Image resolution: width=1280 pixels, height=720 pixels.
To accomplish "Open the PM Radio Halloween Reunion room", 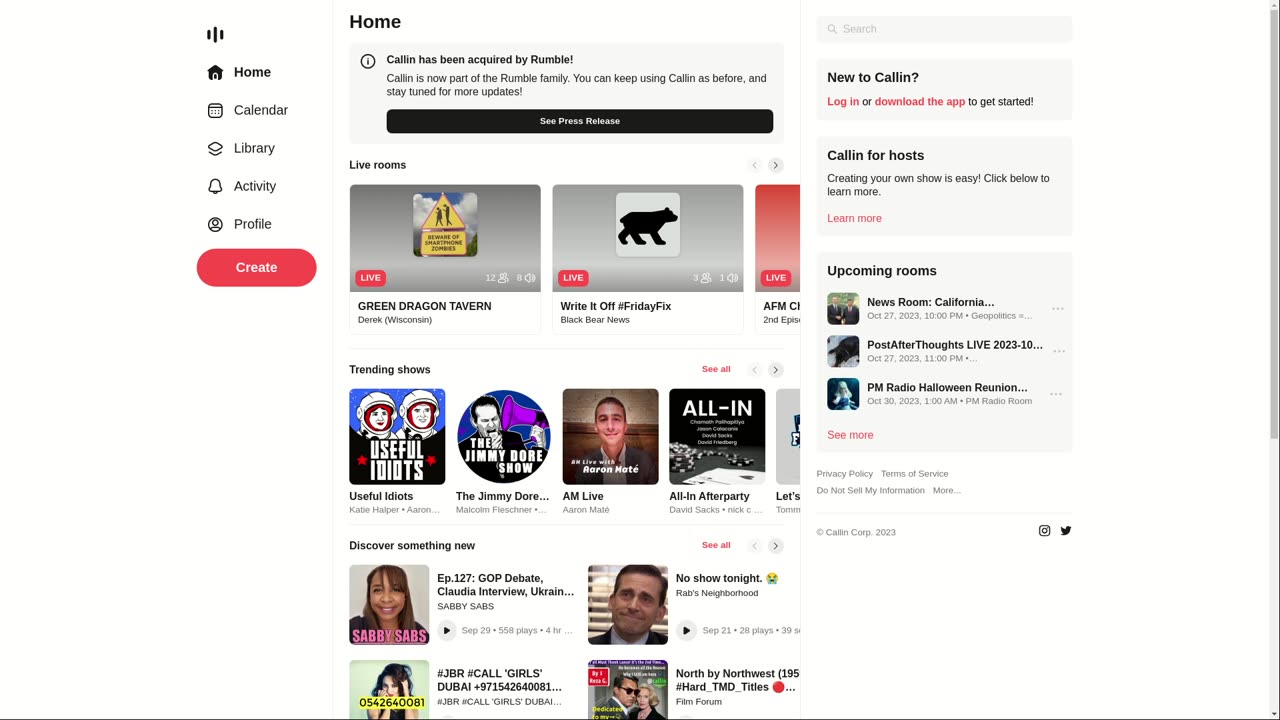I will (x=947, y=388).
